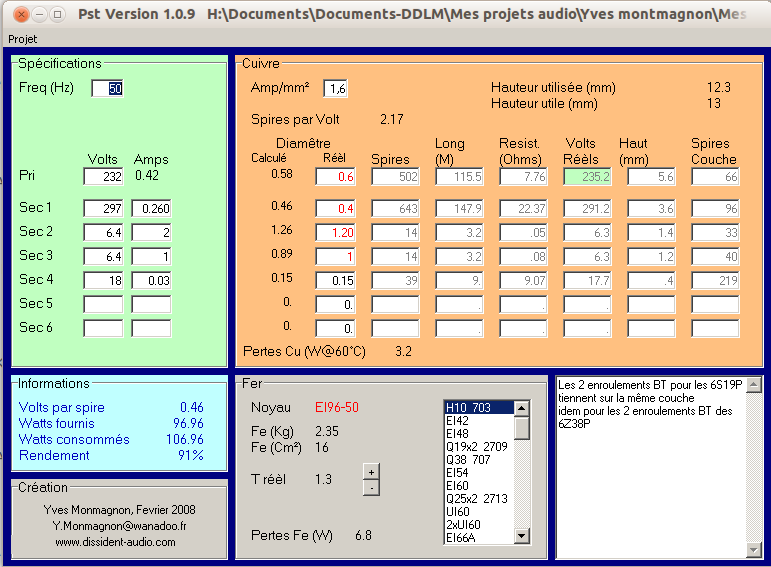This screenshot has height=567, width=771.
Task: Click the Spires field showing 643
Action: [395, 209]
